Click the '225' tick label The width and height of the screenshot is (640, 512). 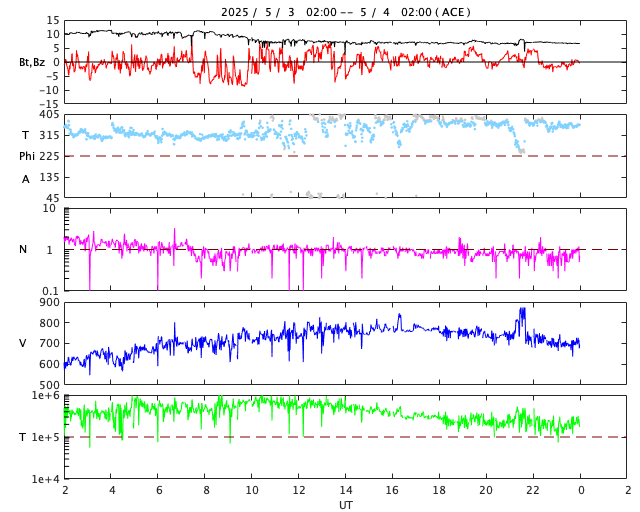pyautogui.click(x=49, y=156)
